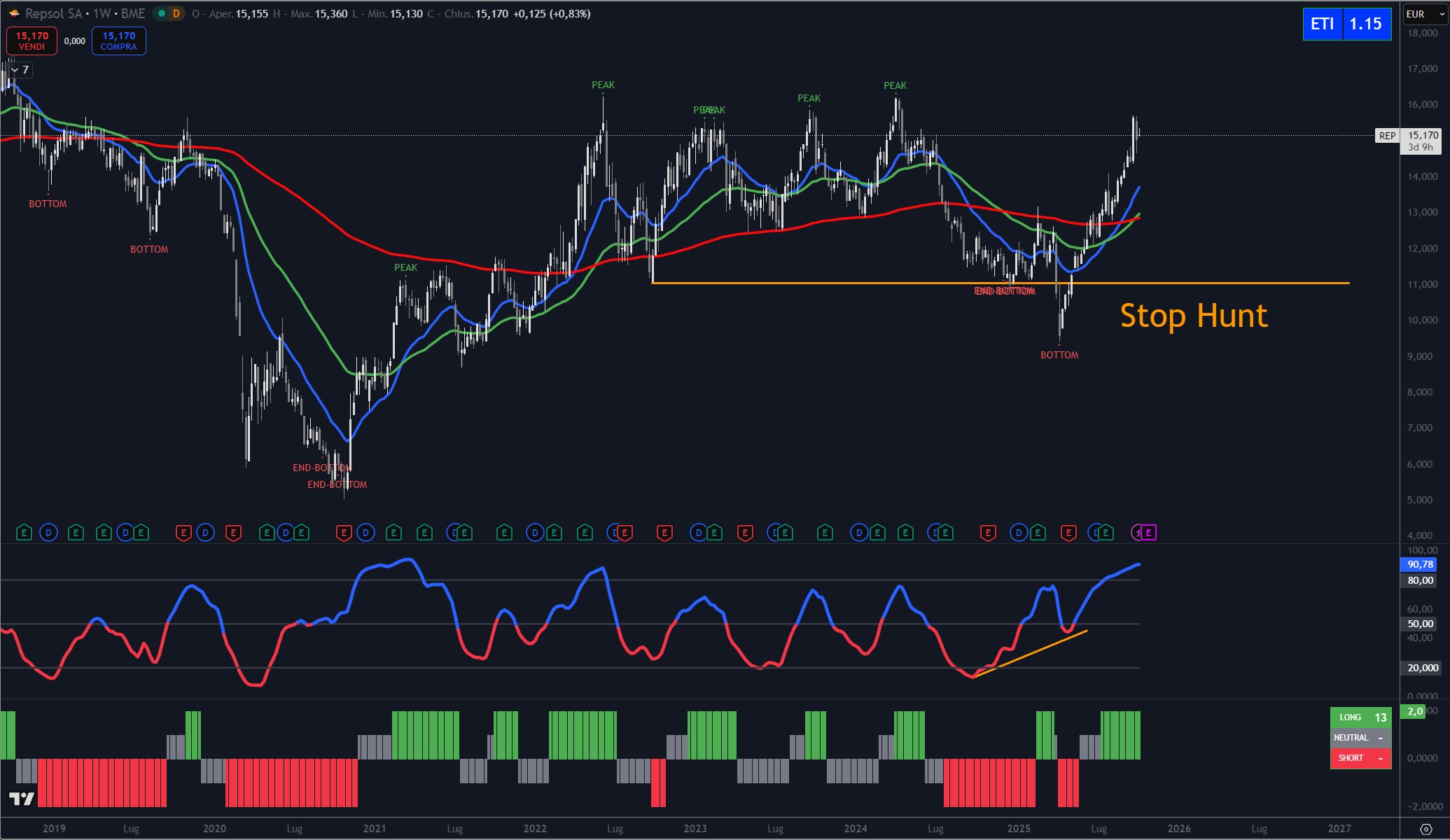Open the TradingView logo at bottom-left
This screenshot has height=840, width=1450.
point(21,799)
